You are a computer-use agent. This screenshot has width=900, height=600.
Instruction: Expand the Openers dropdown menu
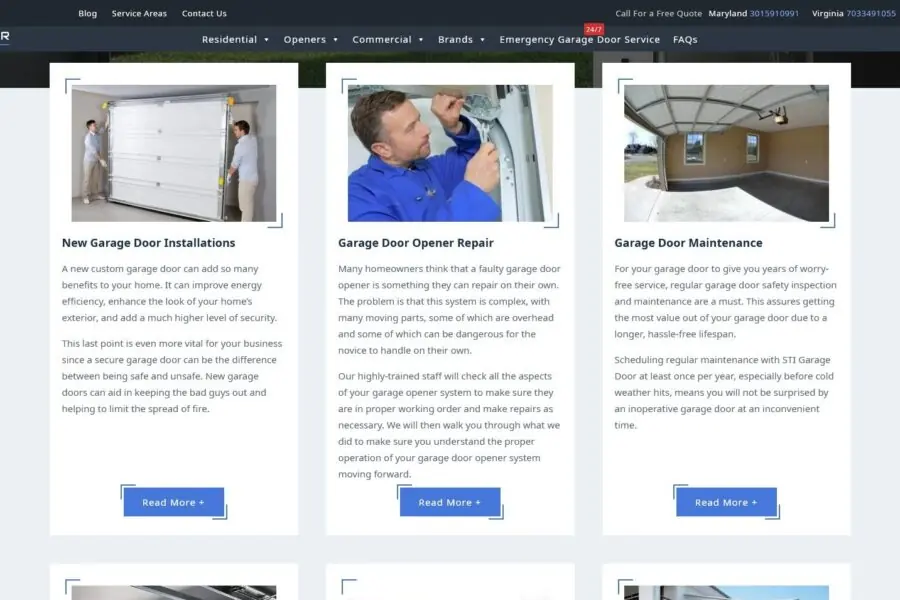point(311,40)
